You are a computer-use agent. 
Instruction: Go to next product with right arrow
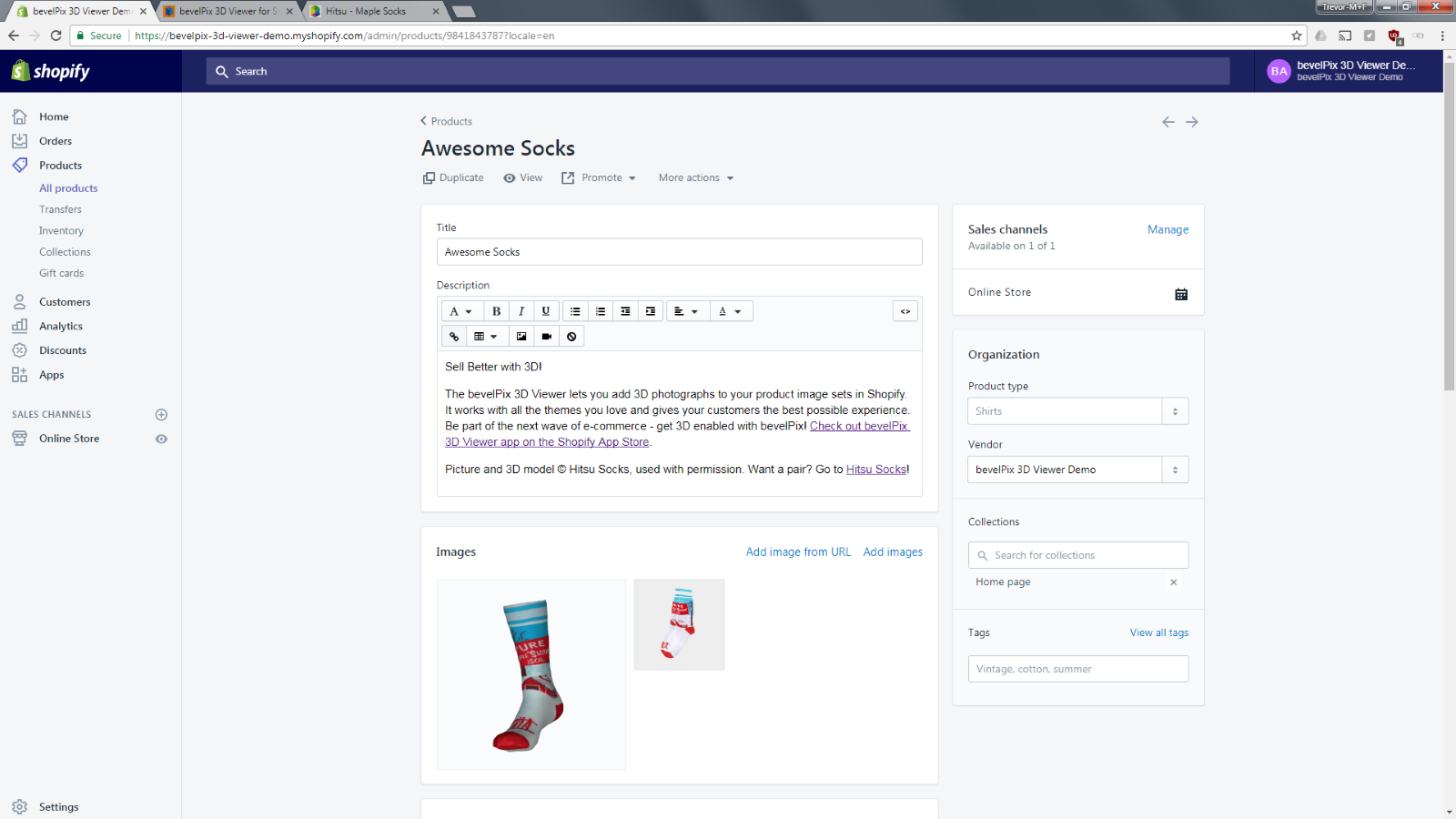point(1192,122)
